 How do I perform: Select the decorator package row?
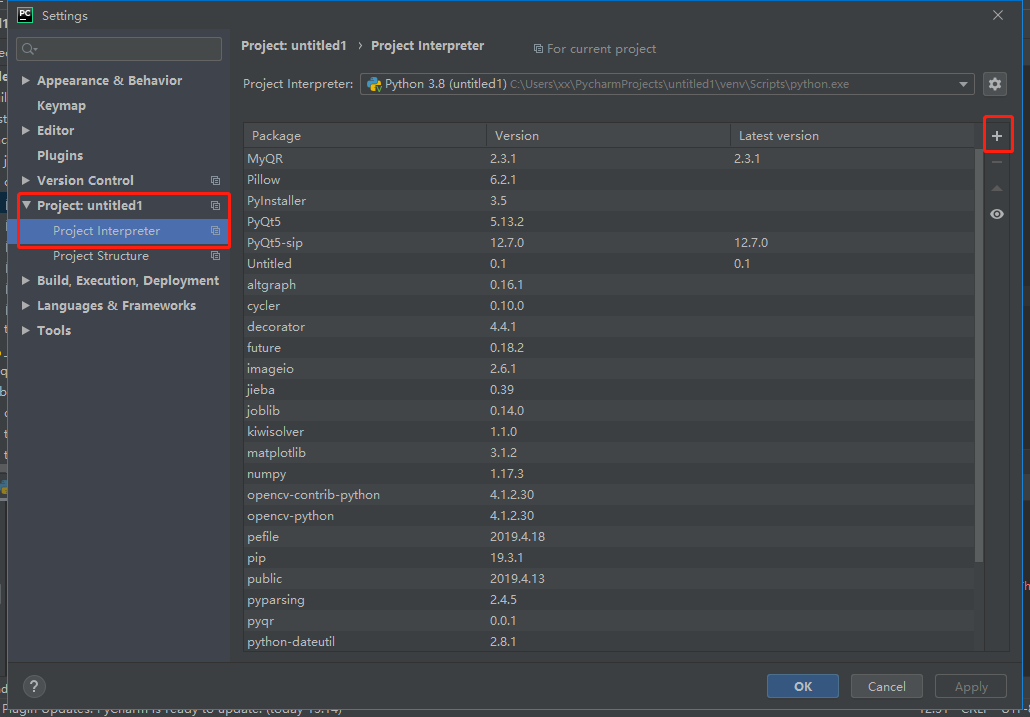[x=609, y=326]
